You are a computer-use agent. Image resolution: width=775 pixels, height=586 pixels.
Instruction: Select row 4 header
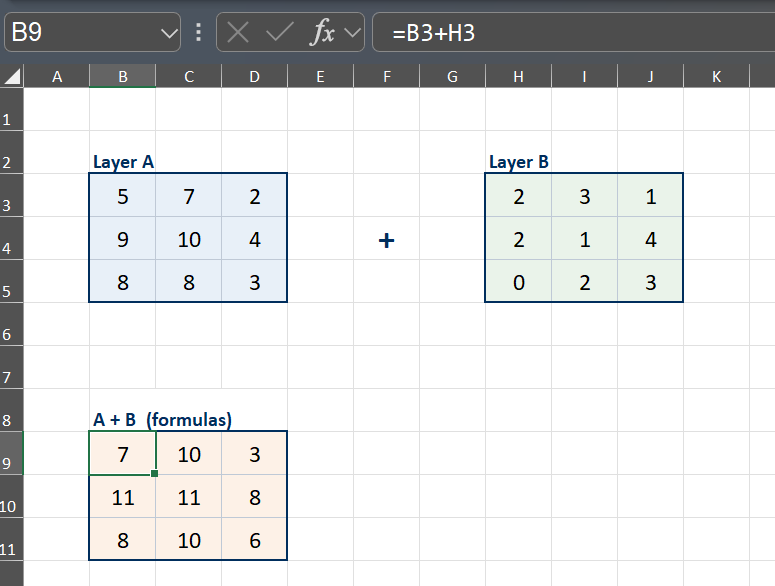point(11,238)
